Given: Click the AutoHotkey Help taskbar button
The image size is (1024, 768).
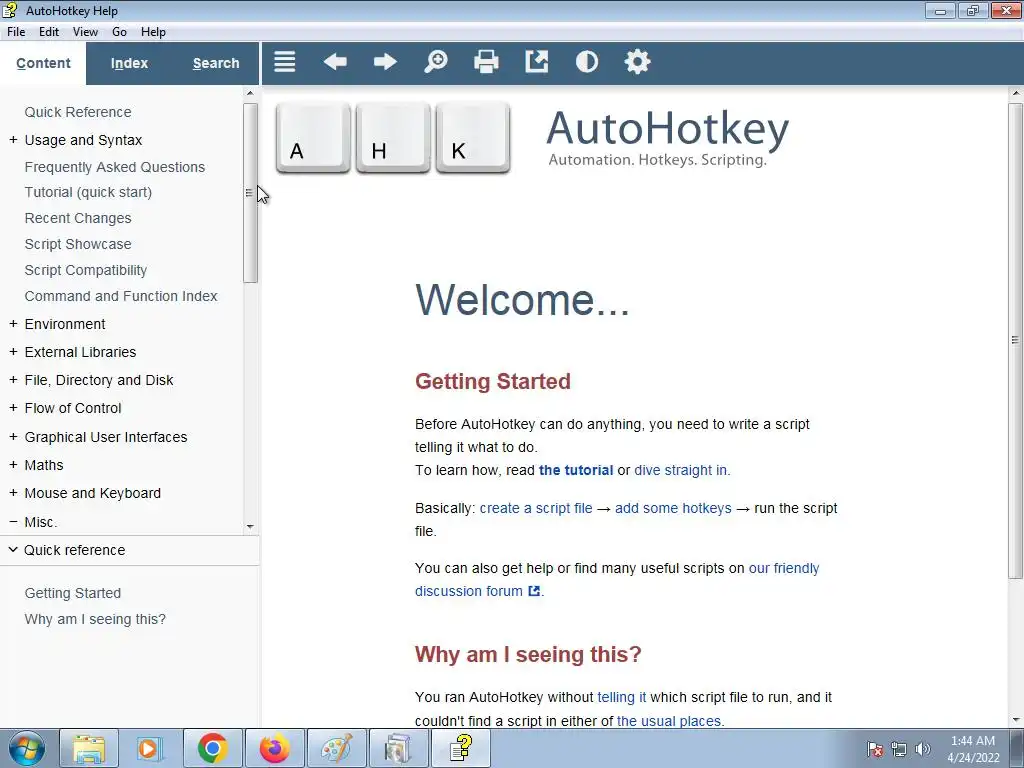Looking at the screenshot, I should 460,748.
